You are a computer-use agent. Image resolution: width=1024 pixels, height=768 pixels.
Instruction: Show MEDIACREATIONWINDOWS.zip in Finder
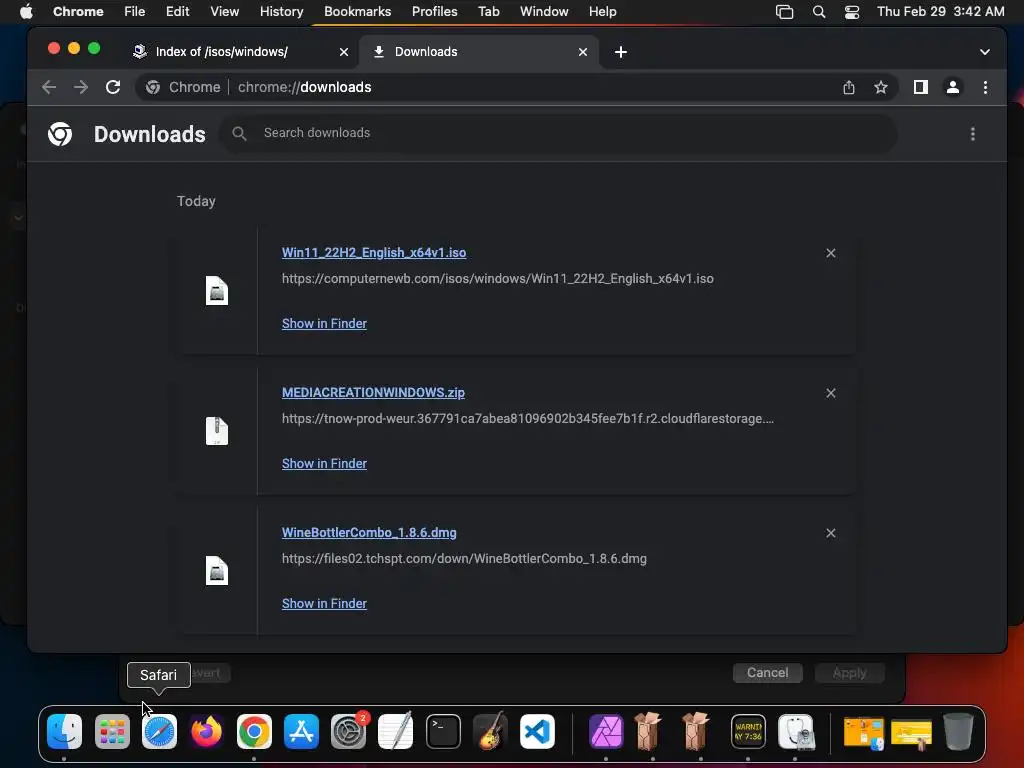point(324,463)
